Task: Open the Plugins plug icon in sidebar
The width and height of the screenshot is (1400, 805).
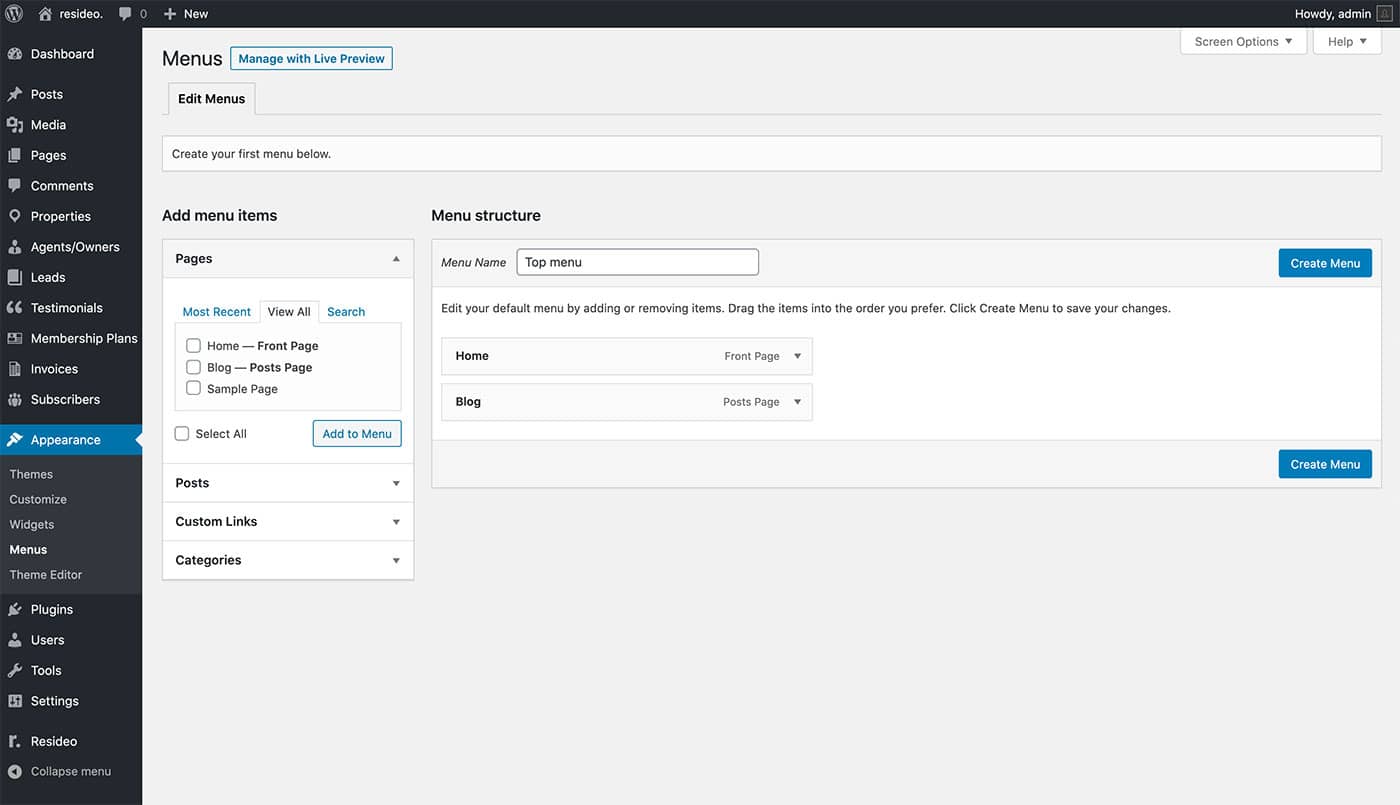Action: [14, 609]
